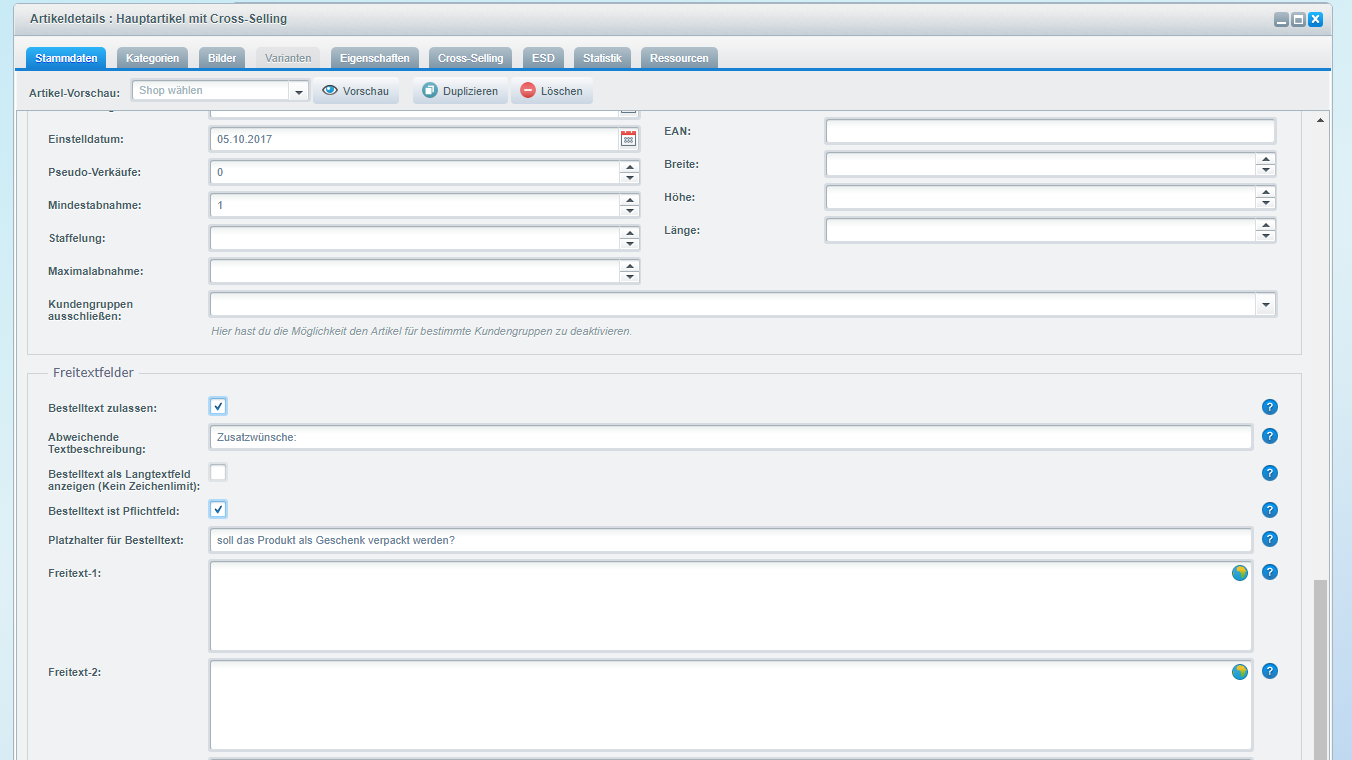Minimize the Artikeldetails window

(x=1281, y=19)
